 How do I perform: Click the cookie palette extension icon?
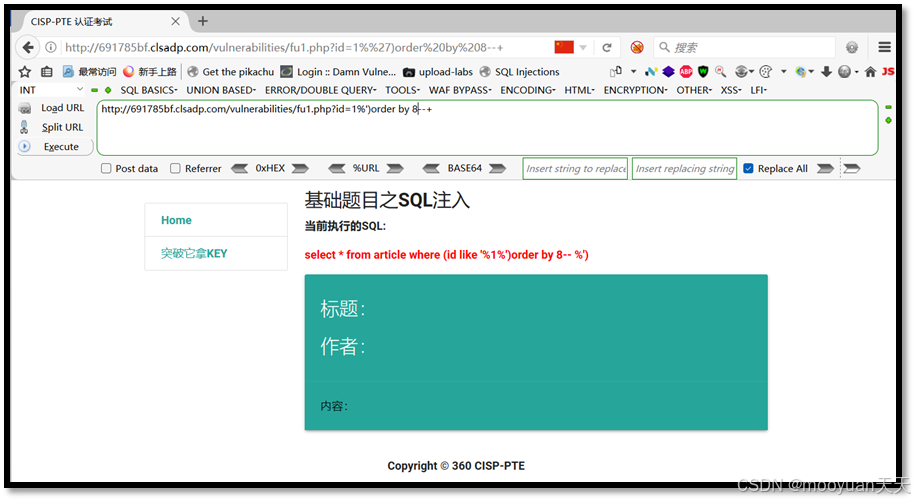(766, 72)
